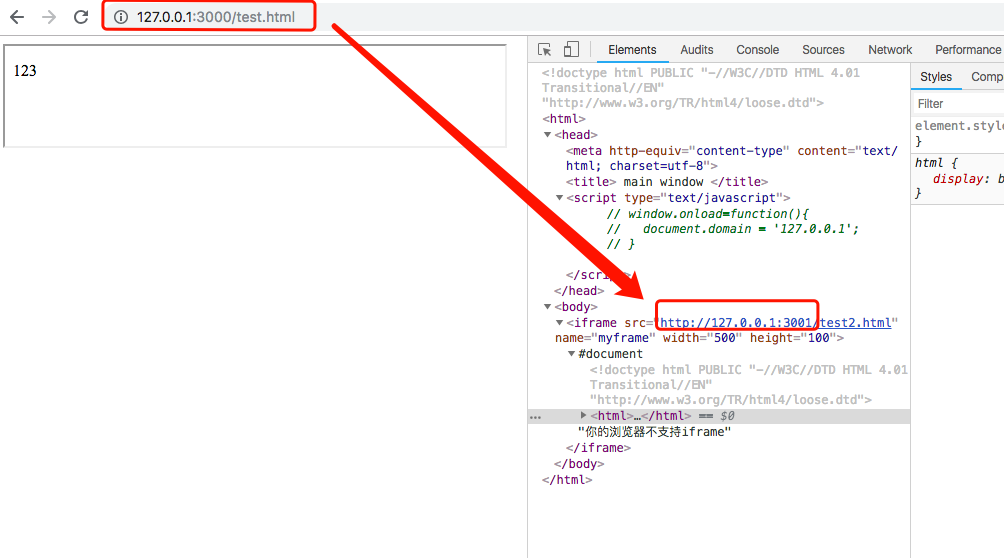Collapse the head element node
1004x558 pixels.
point(548,135)
